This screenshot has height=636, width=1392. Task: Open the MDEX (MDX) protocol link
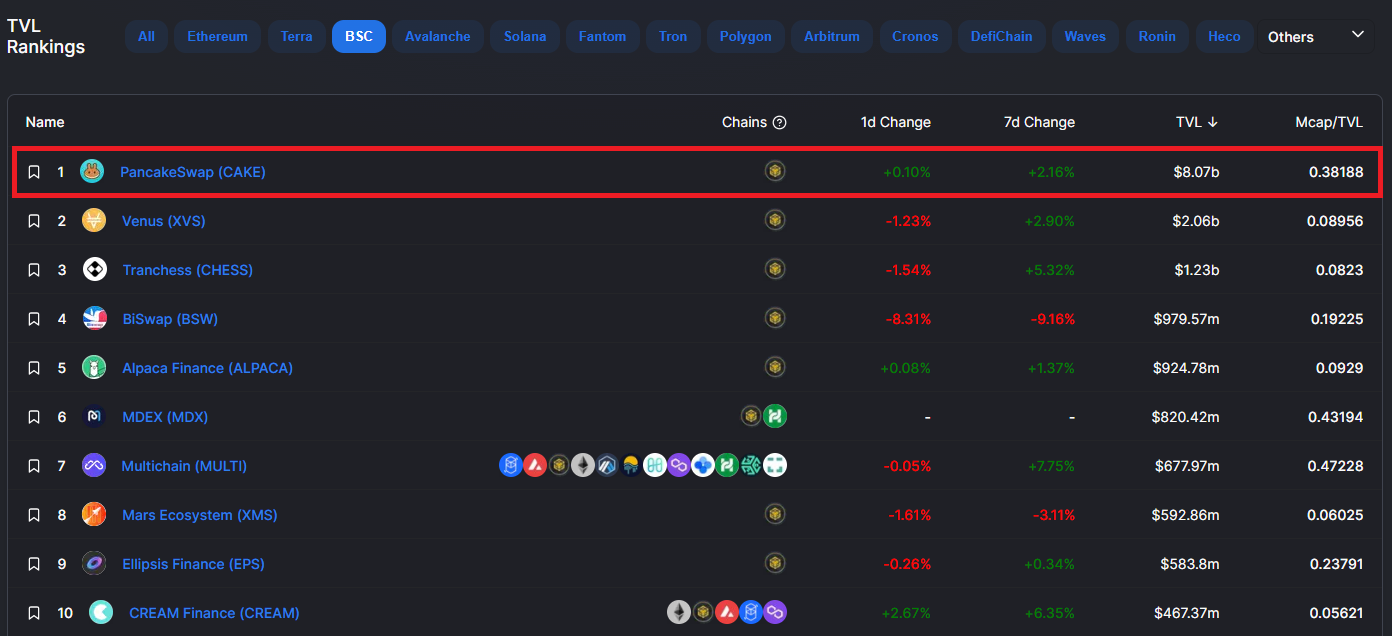click(x=165, y=416)
